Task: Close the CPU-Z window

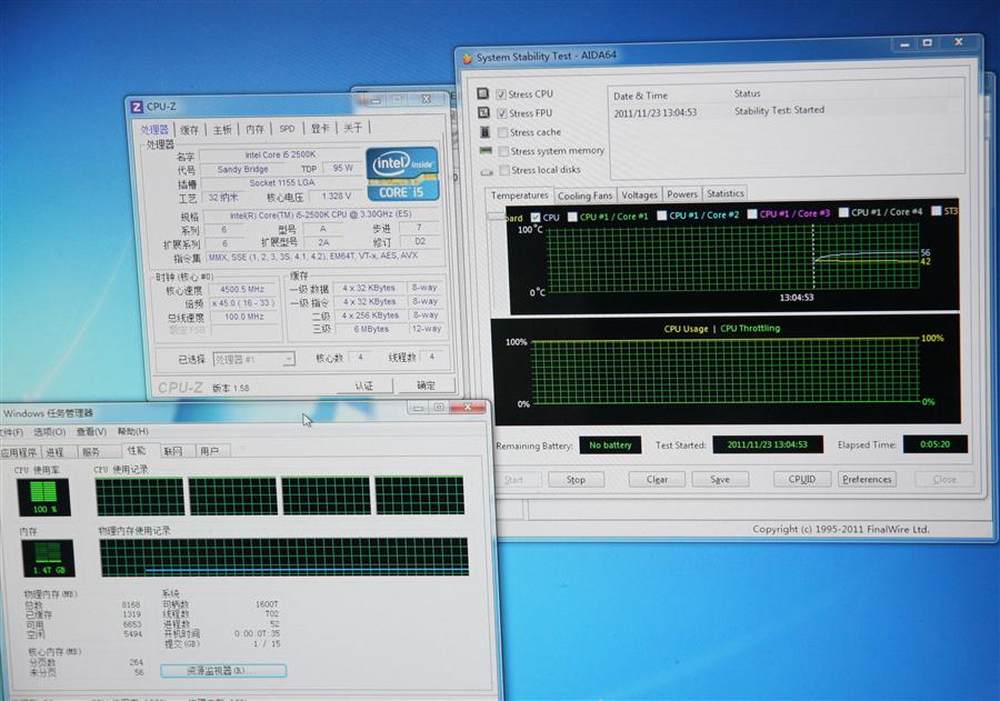Action: tap(426, 99)
